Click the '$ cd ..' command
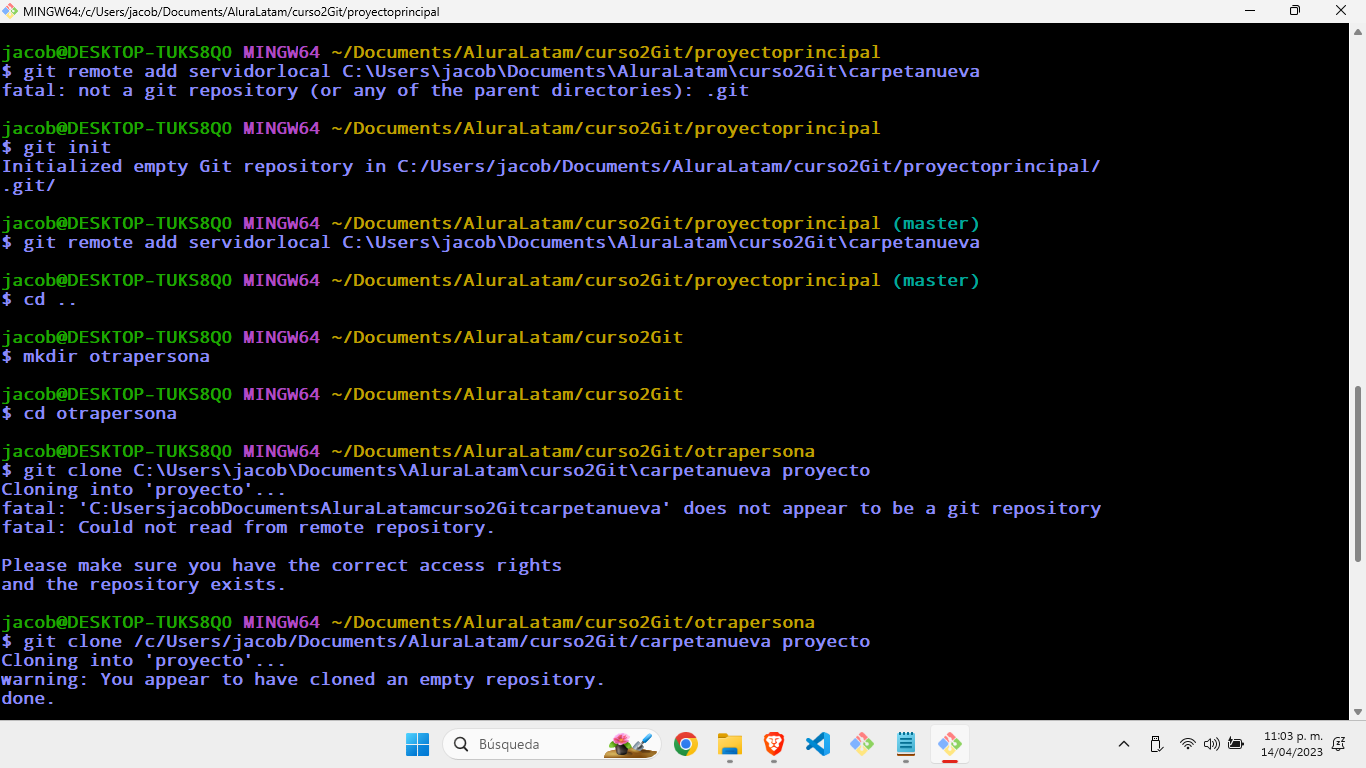 point(40,299)
